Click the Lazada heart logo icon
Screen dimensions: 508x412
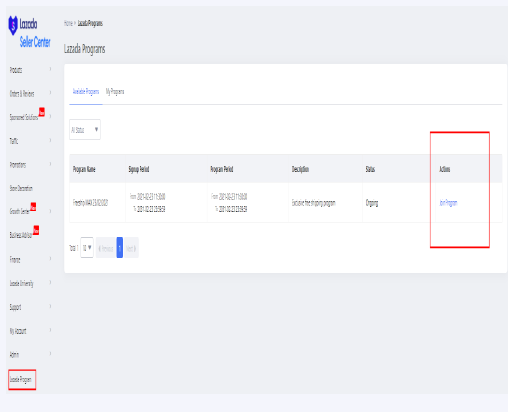pyautogui.click(x=13, y=25)
